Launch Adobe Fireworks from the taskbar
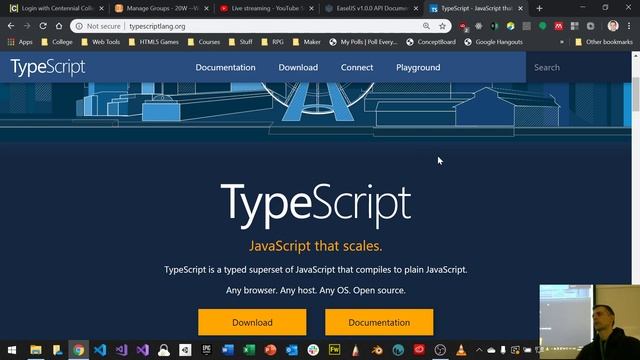640x360 pixels. coord(334,350)
